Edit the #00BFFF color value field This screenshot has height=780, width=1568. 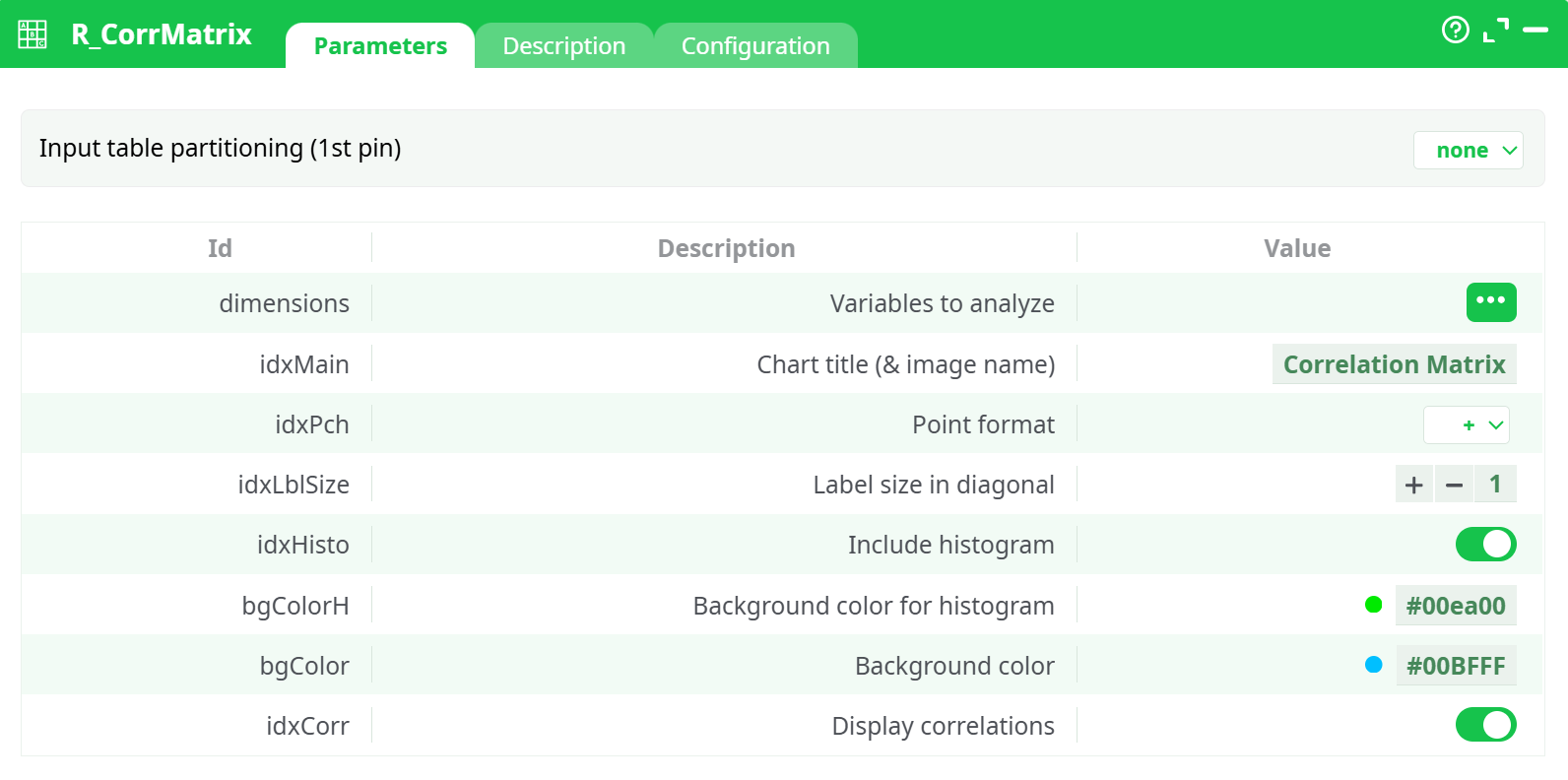1455,666
